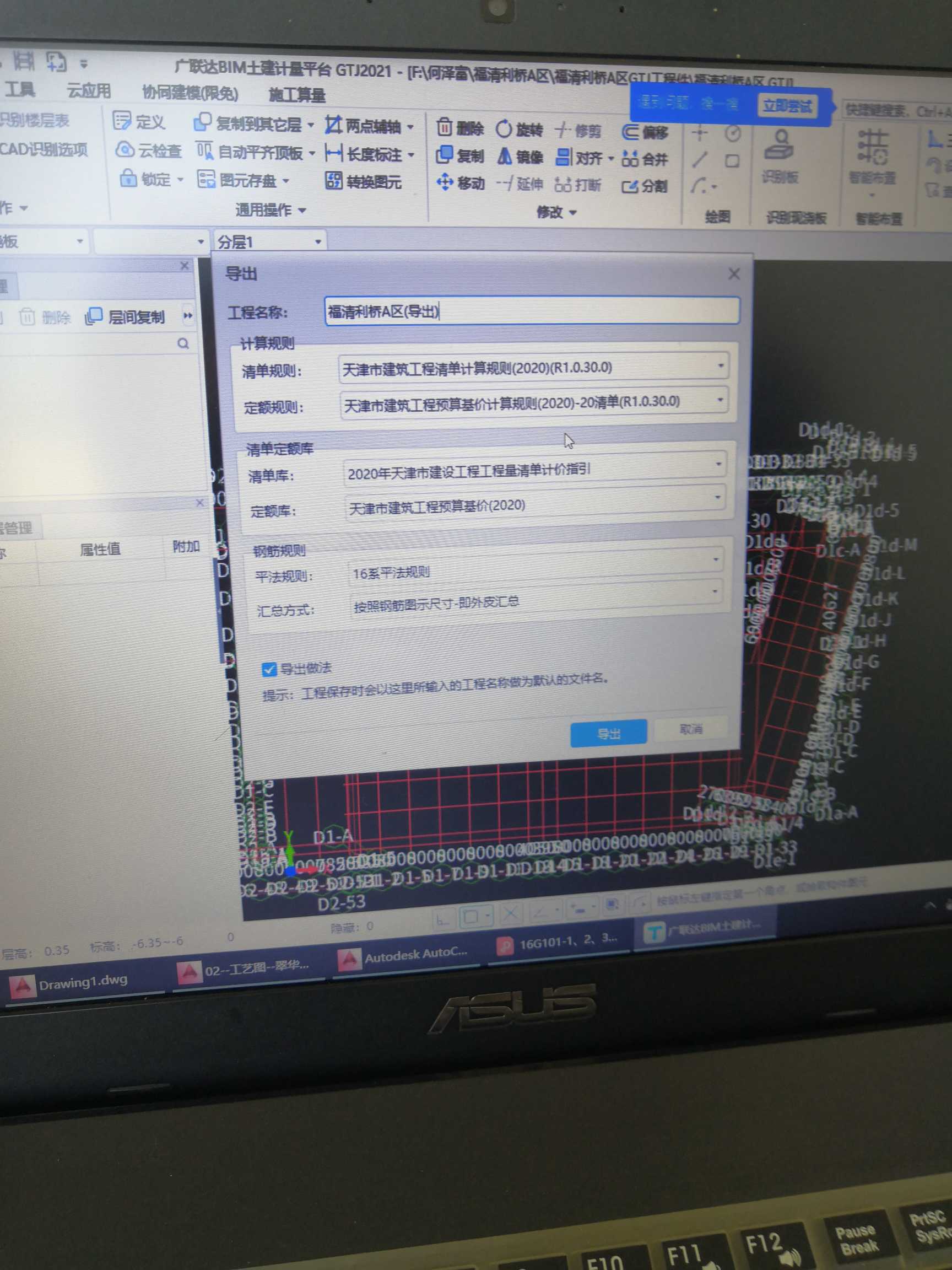Toggle the 导出做法 checkbox
This screenshot has width=952, height=1270.
[268, 669]
